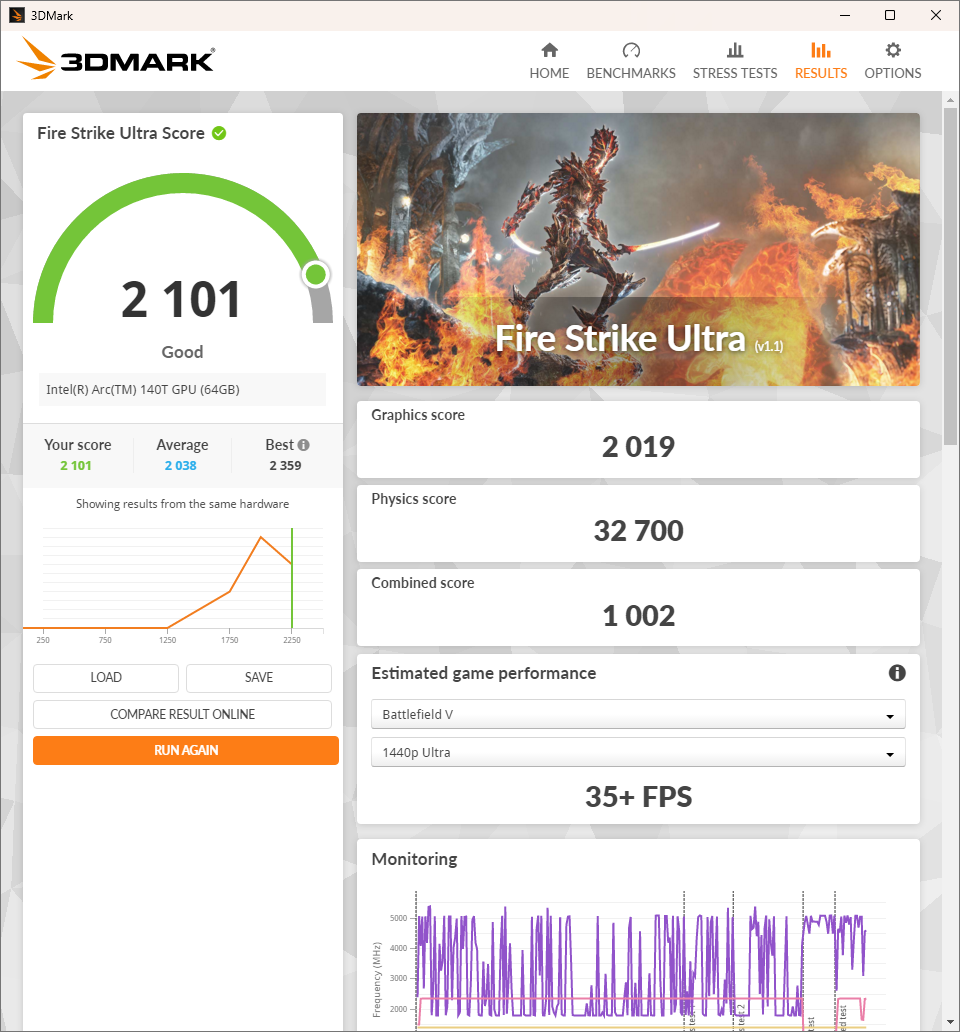Click the green score gauge indicator knob
Image resolution: width=960 pixels, height=1032 pixels.
point(316,274)
